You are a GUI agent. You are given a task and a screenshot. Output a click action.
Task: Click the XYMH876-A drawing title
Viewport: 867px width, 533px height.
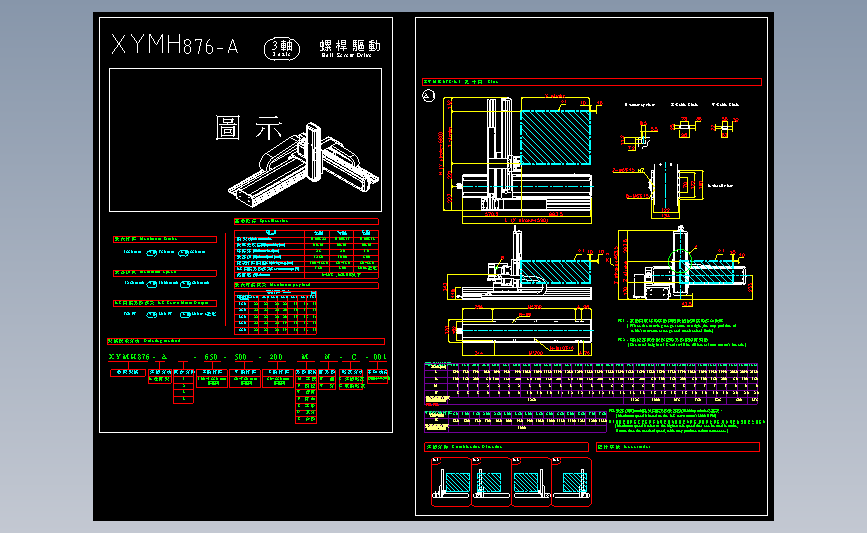(175, 44)
